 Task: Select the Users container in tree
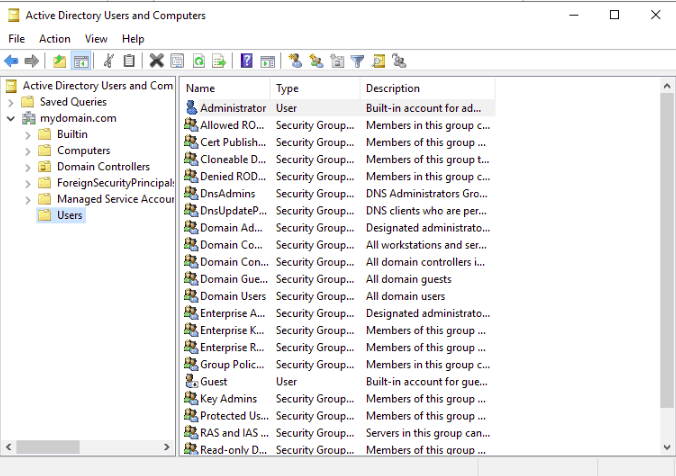click(69, 215)
